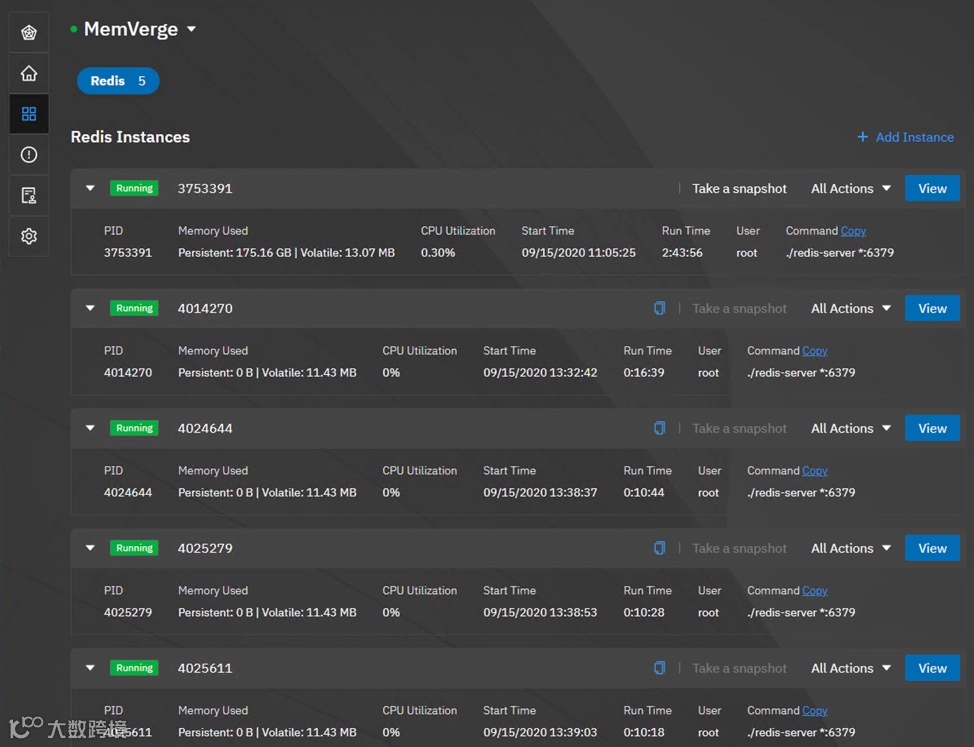Click the run time value 0:10:28

point(644,612)
